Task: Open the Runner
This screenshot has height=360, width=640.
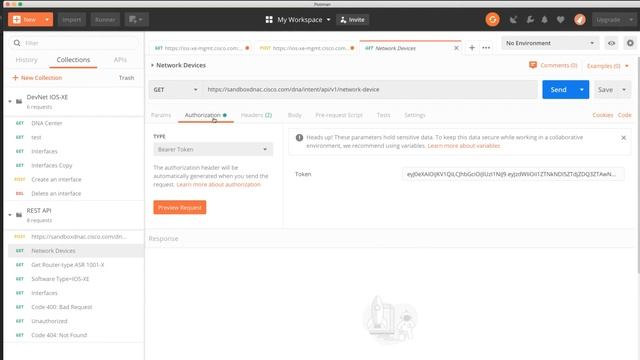Action: (105, 20)
